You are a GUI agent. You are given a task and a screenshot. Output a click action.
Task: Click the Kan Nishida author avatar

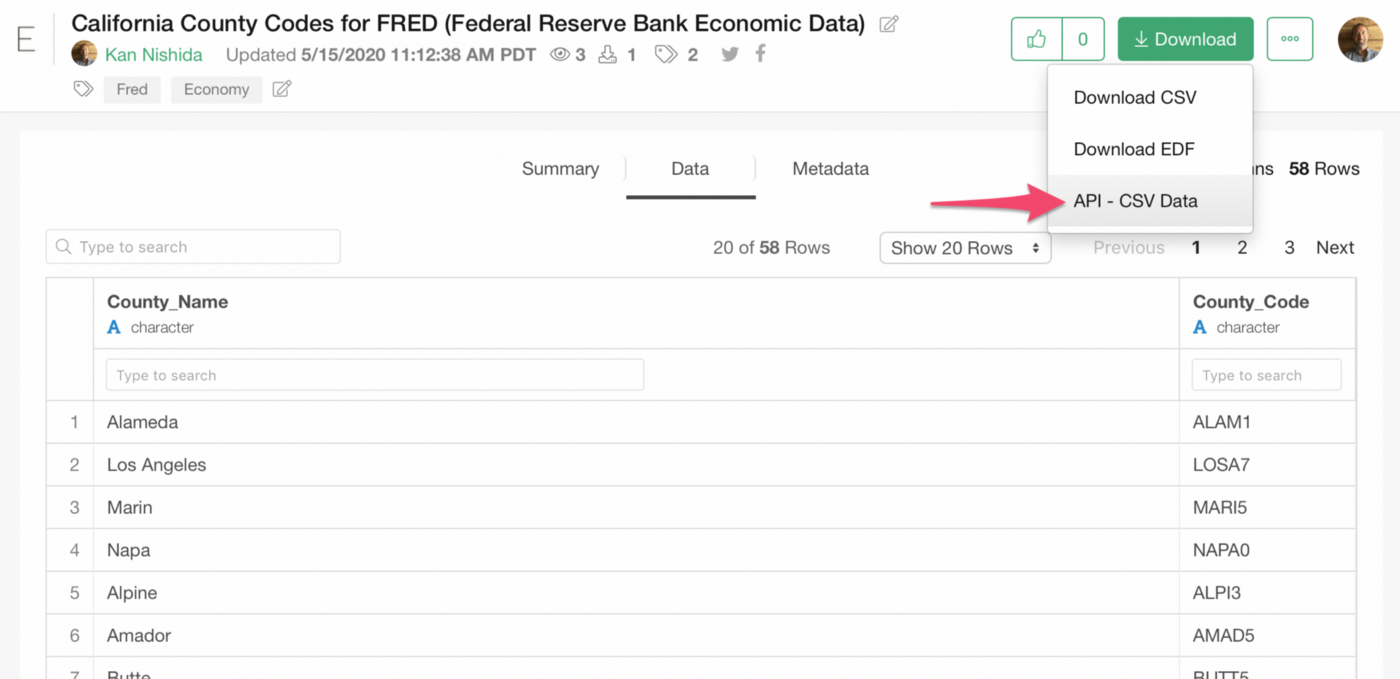pos(84,54)
